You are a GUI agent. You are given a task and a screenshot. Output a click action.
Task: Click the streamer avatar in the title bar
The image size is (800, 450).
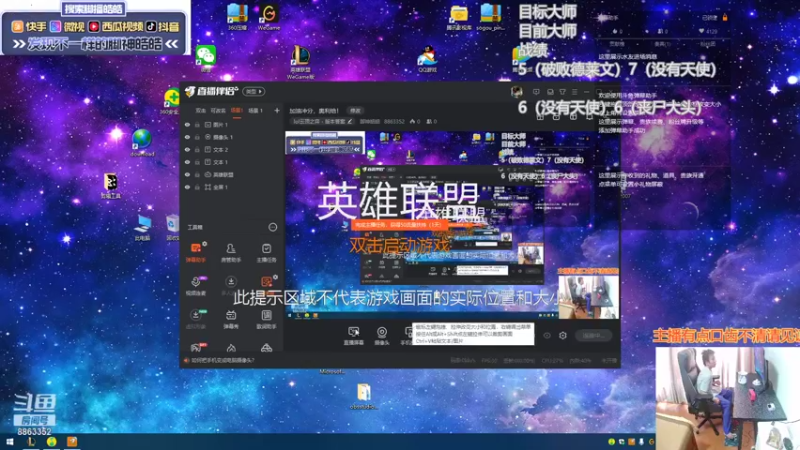(517, 91)
